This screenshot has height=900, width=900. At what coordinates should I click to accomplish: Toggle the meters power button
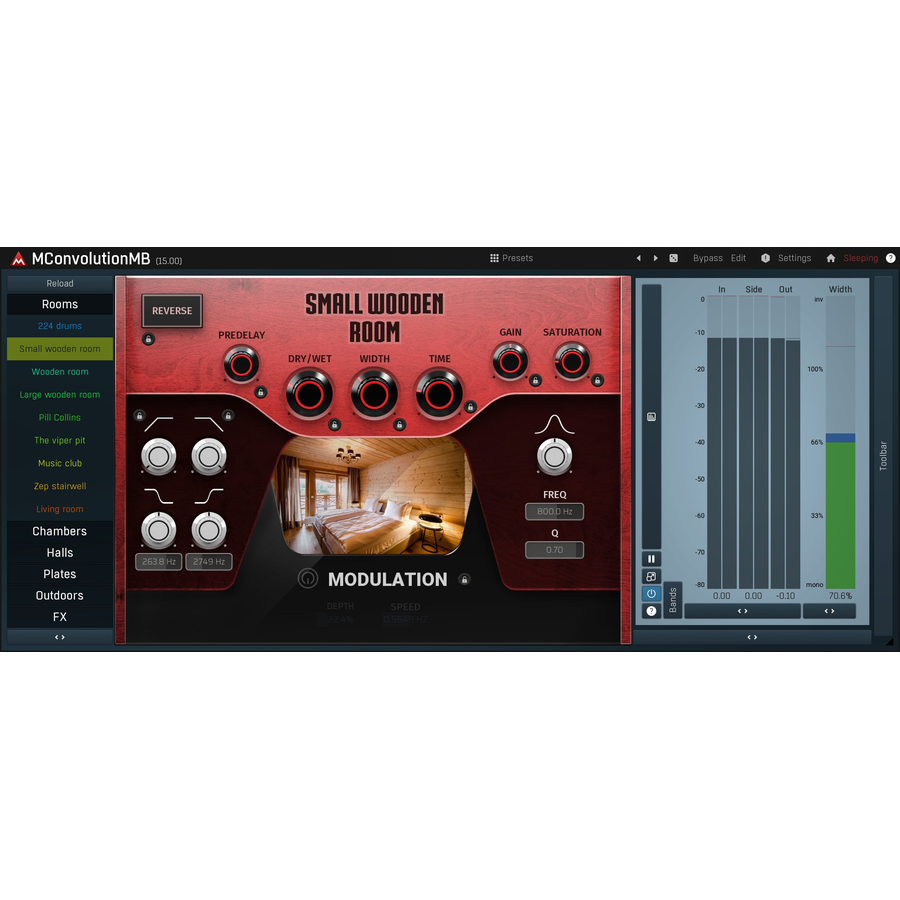[x=651, y=593]
